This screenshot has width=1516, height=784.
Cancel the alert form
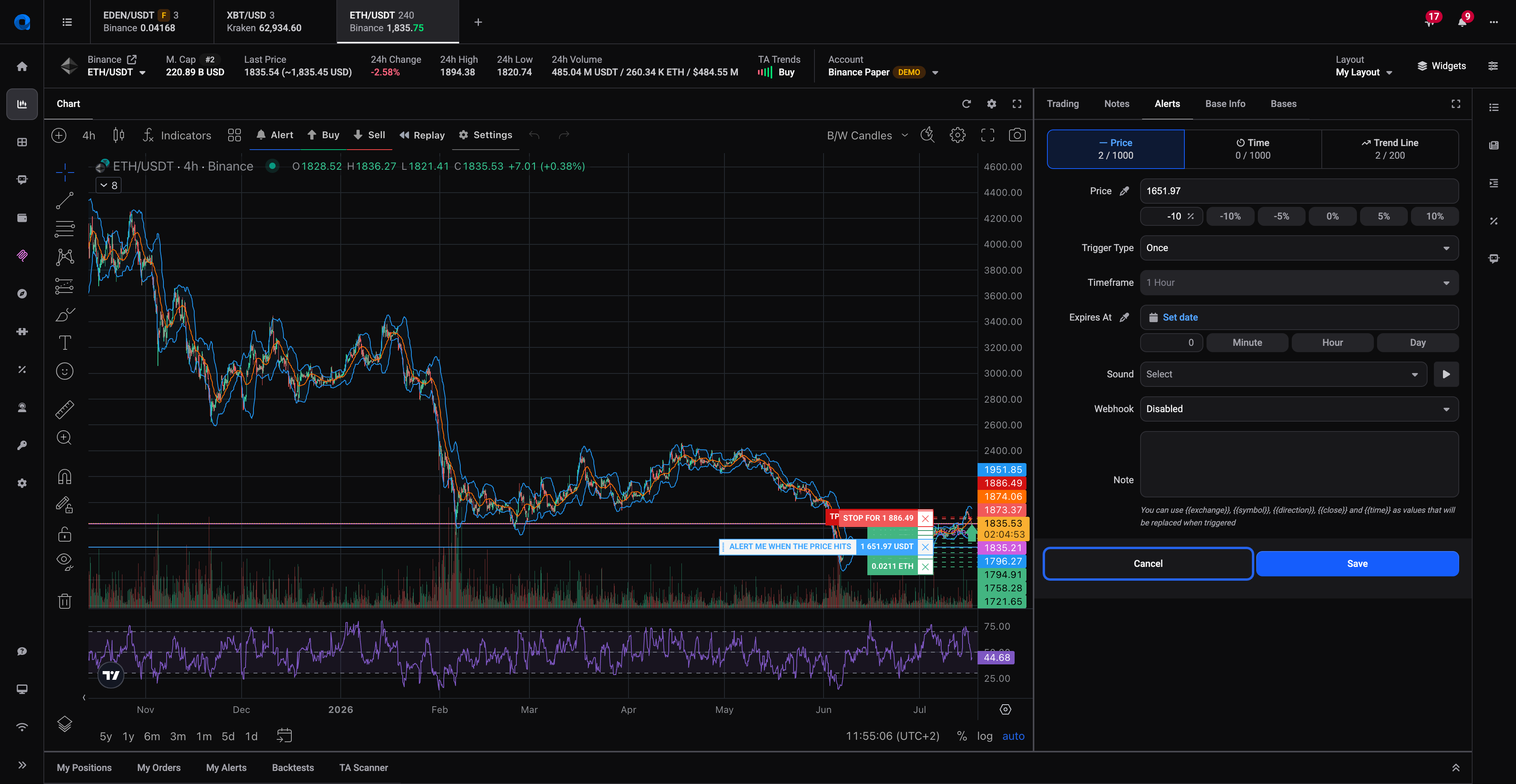[1148, 564]
